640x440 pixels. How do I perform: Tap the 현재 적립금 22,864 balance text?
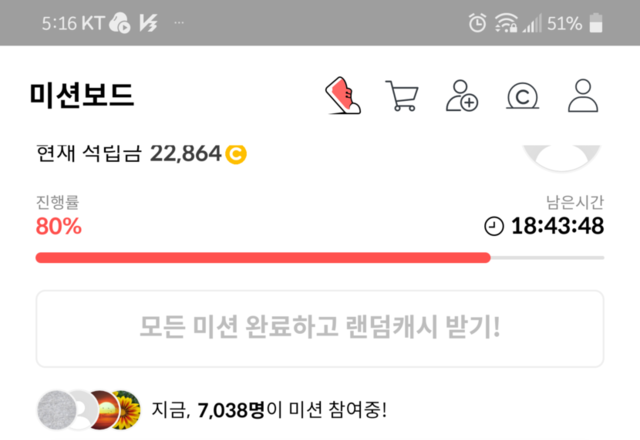[x=141, y=154]
